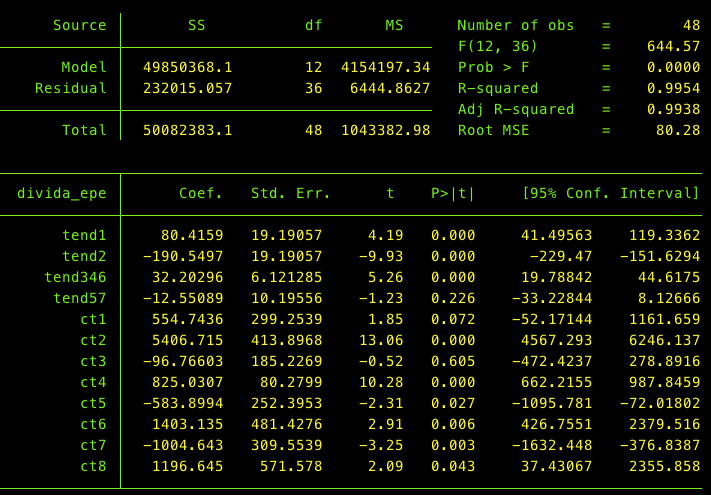711x495 pixels.
Task: Click tend57 standard error 10.19556
Action: click(287, 298)
